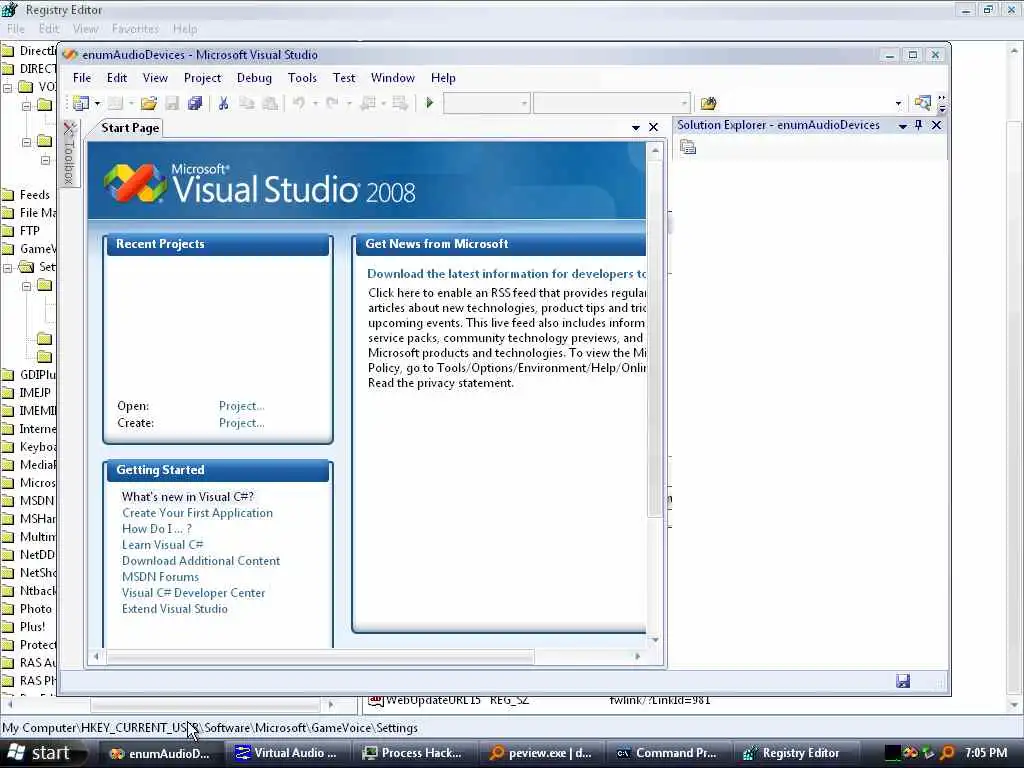Click Properties icon in Solution Explorer
This screenshot has height=768, width=1024.
point(688,148)
